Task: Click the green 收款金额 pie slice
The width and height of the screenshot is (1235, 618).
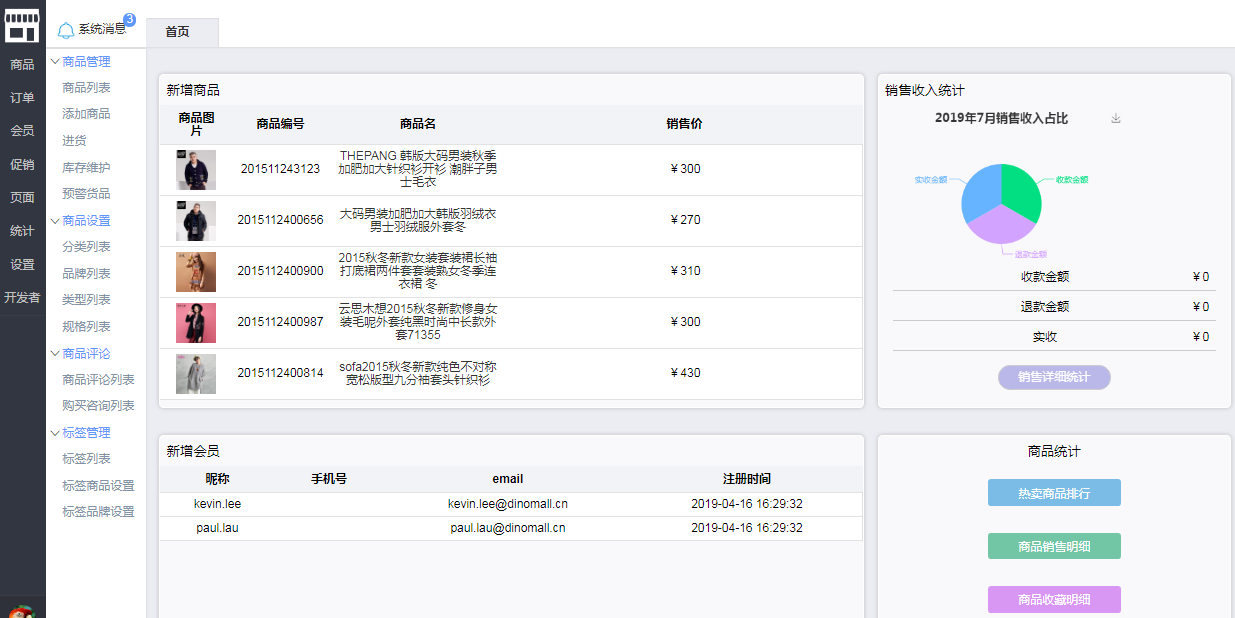Action: point(1020,192)
